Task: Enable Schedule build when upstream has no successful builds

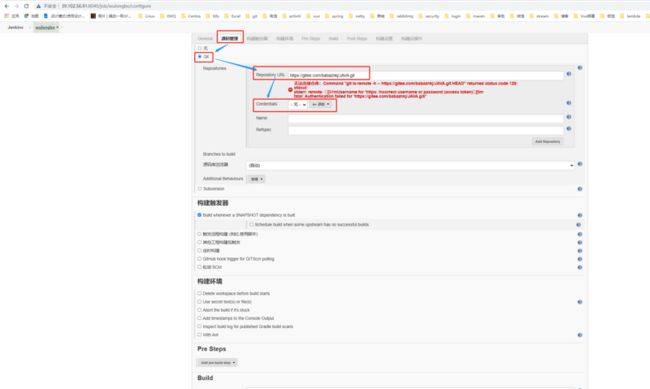Action: point(252,224)
